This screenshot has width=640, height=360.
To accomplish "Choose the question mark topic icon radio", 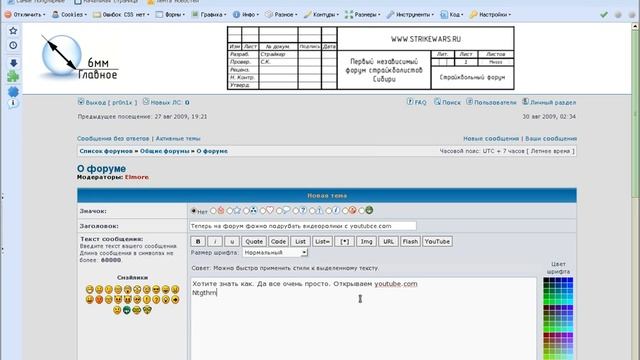I will coord(296,211).
